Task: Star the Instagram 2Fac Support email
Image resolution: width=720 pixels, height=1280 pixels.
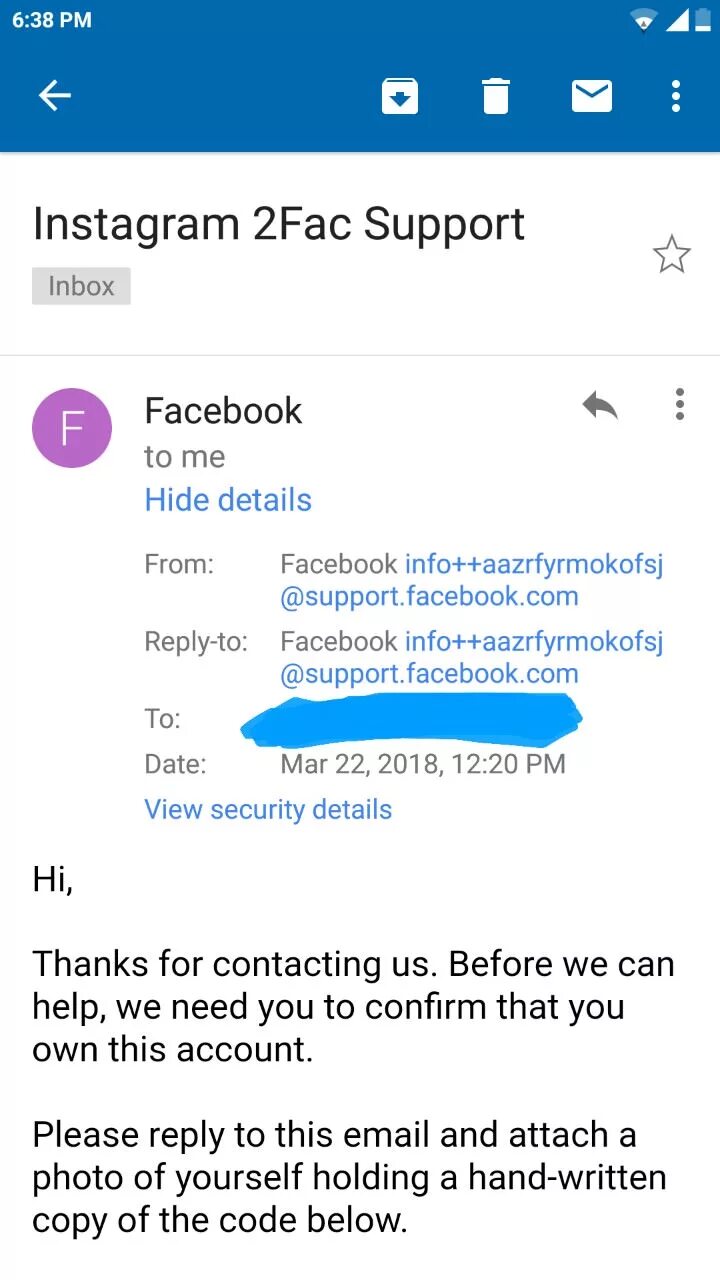Action: pyautogui.click(x=671, y=255)
